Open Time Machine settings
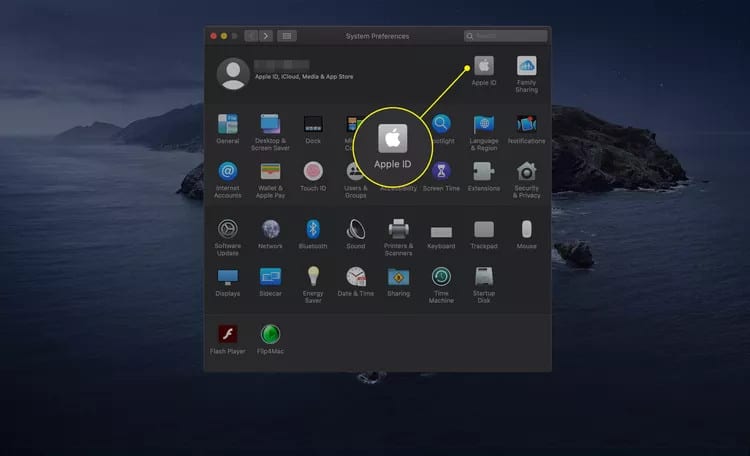750x456 pixels. coord(441,277)
